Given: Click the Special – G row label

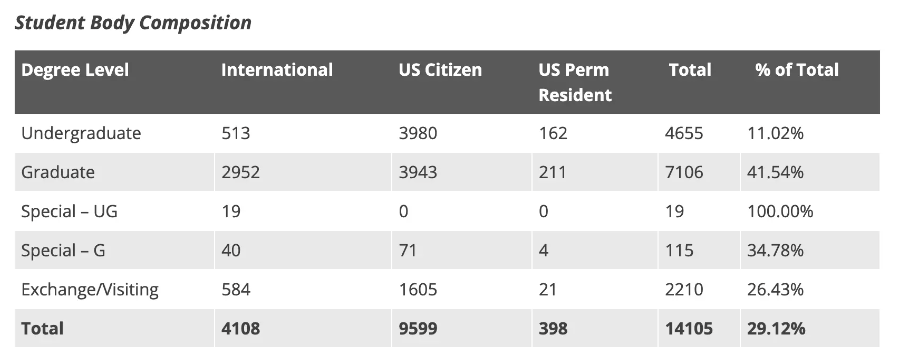Looking at the screenshot, I should [x=63, y=250].
